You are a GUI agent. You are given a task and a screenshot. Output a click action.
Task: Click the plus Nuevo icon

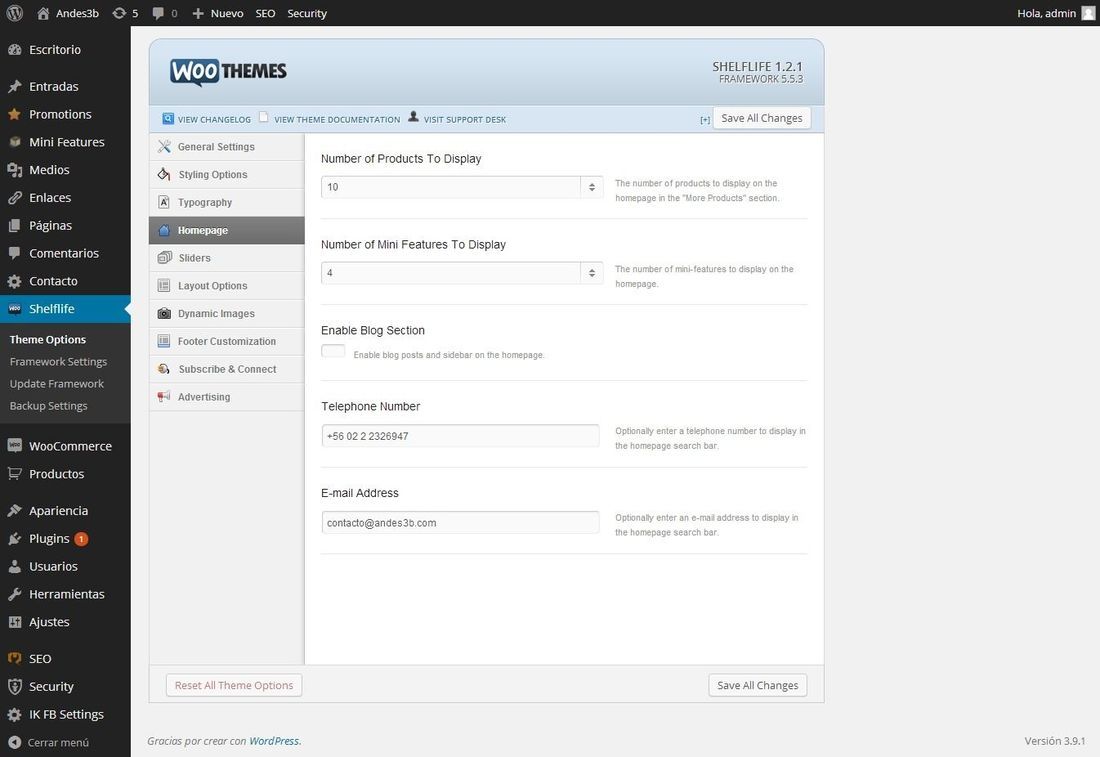point(198,13)
